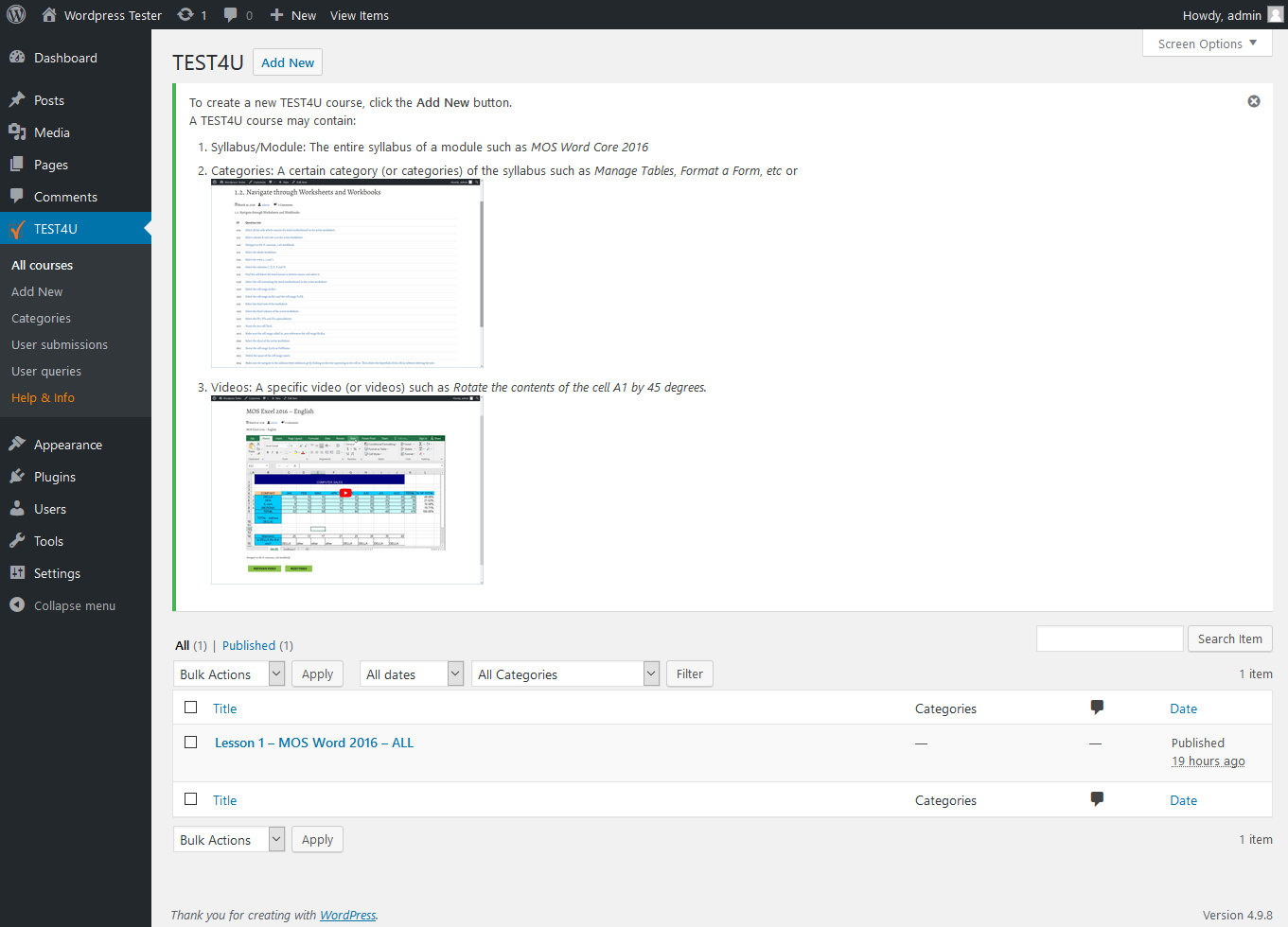Screen dimensions: 1288x927
Task: Click the Users person icon
Action: pos(17,508)
